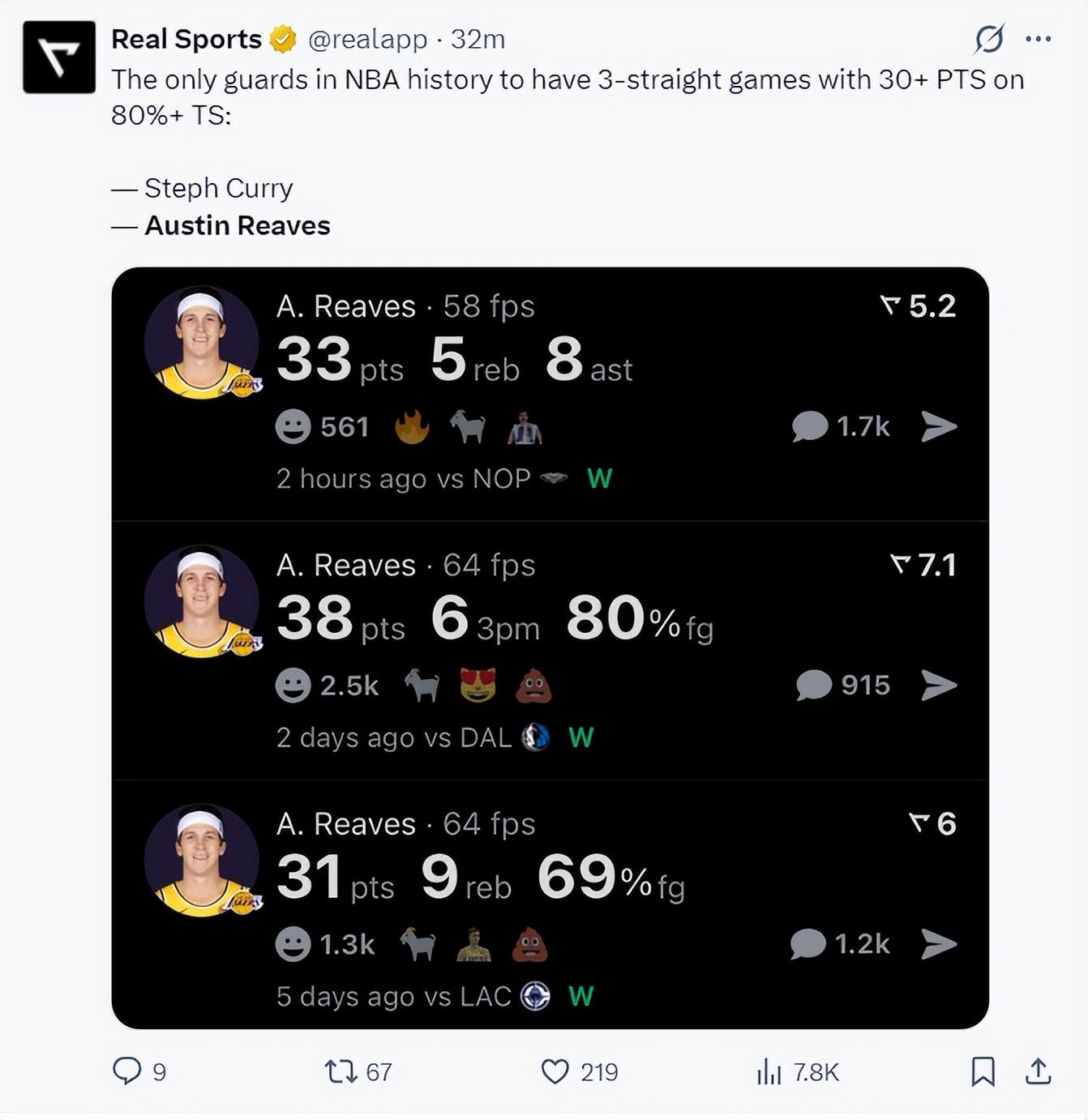Click the gold verified badge
This screenshot has height=1120, width=1088.
click(283, 39)
